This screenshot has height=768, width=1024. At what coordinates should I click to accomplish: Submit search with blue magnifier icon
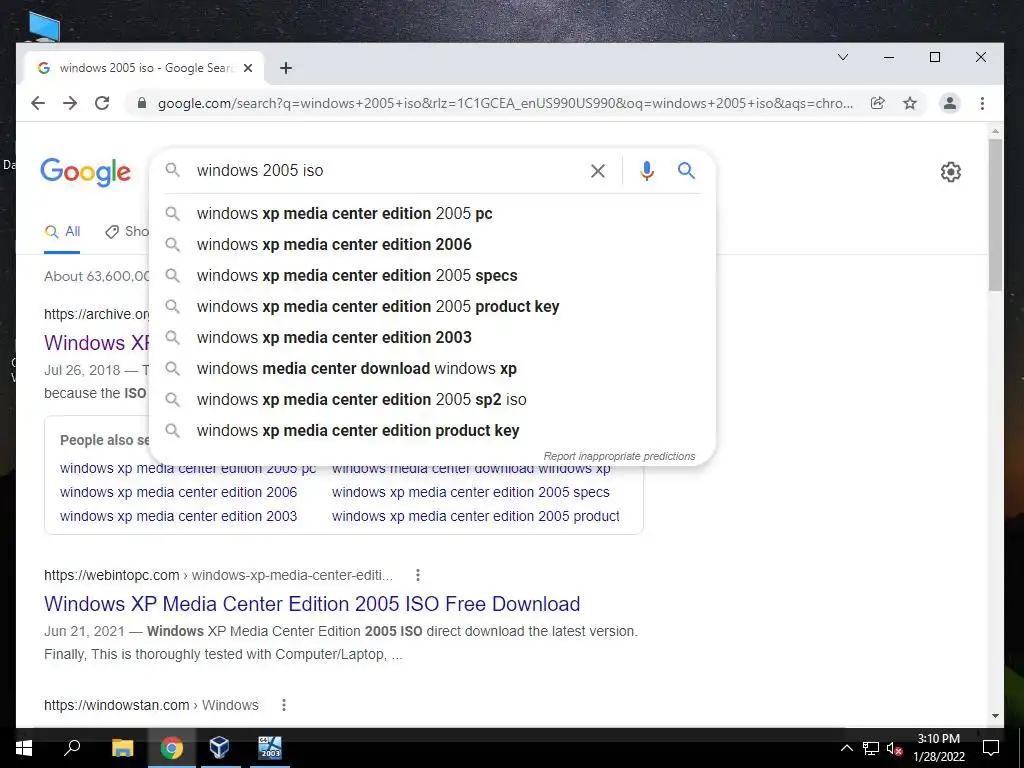tap(686, 170)
